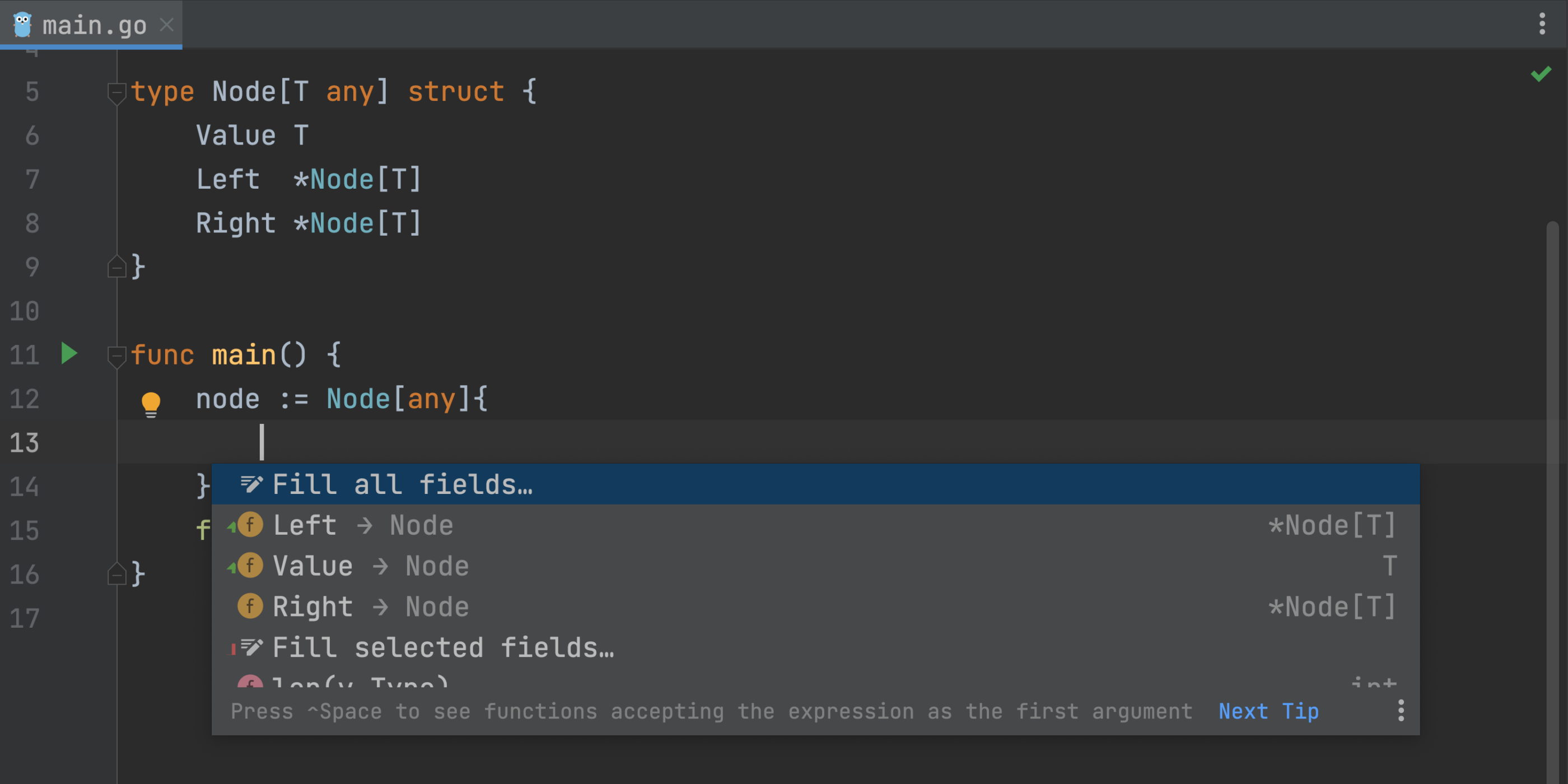Open the completion popup options kebab menu
Screen dimensions: 1568x784
click(1401, 710)
